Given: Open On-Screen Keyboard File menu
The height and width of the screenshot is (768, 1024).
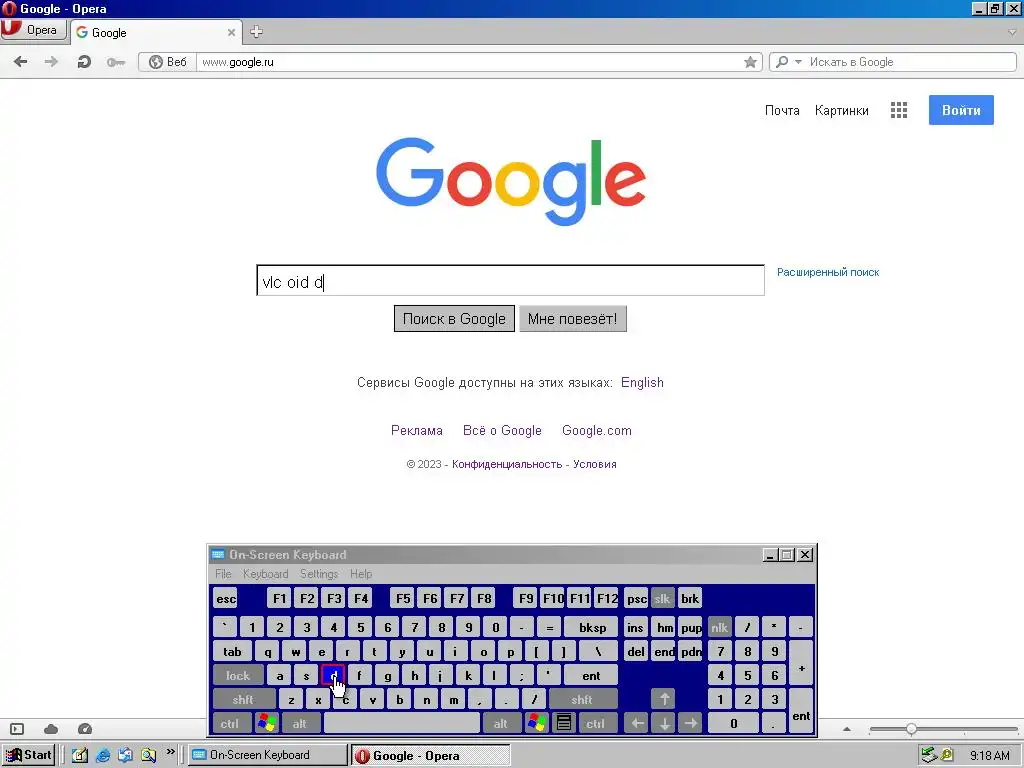Looking at the screenshot, I should pos(223,574).
